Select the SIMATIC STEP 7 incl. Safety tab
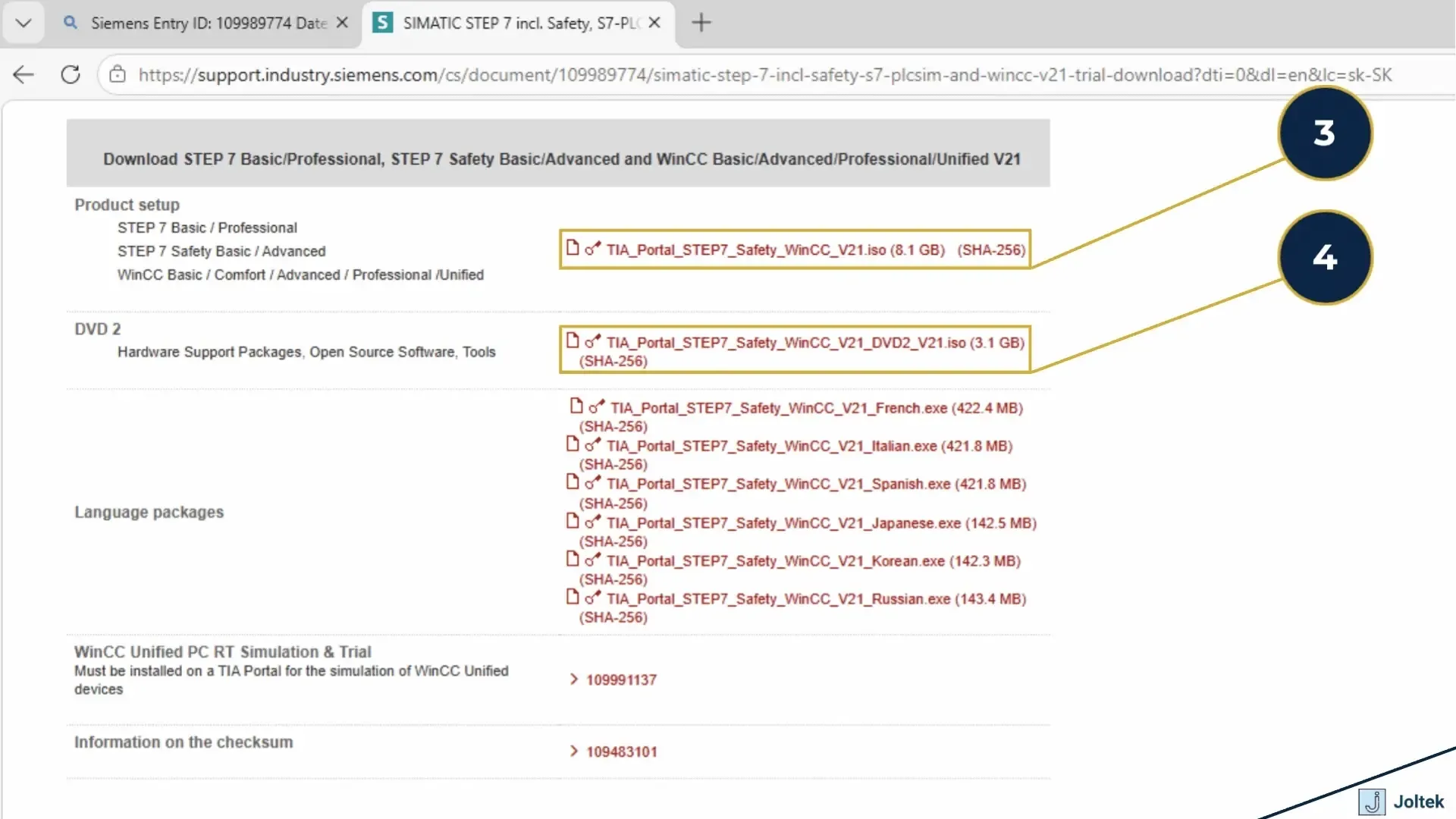The height and width of the screenshot is (819, 1456). (x=519, y=23)
